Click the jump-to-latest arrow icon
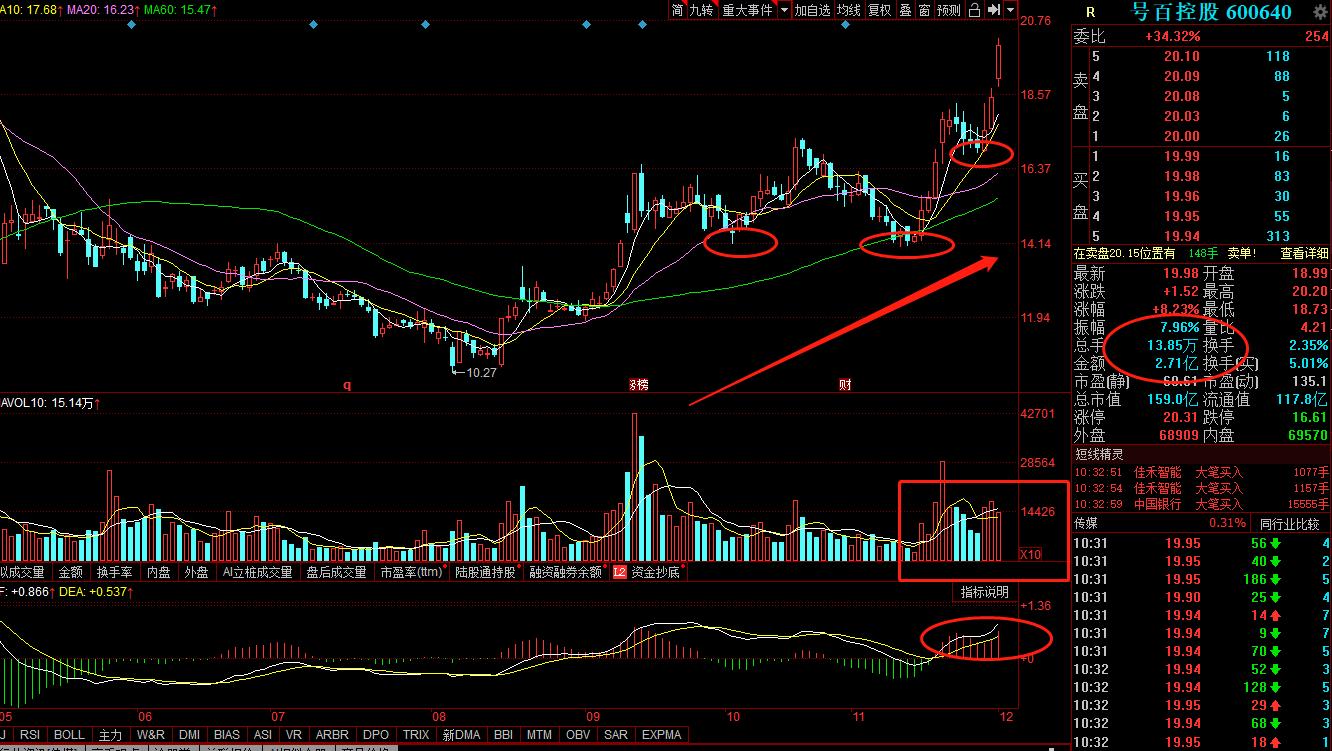 pyautogui.click(x=993, y=10)
